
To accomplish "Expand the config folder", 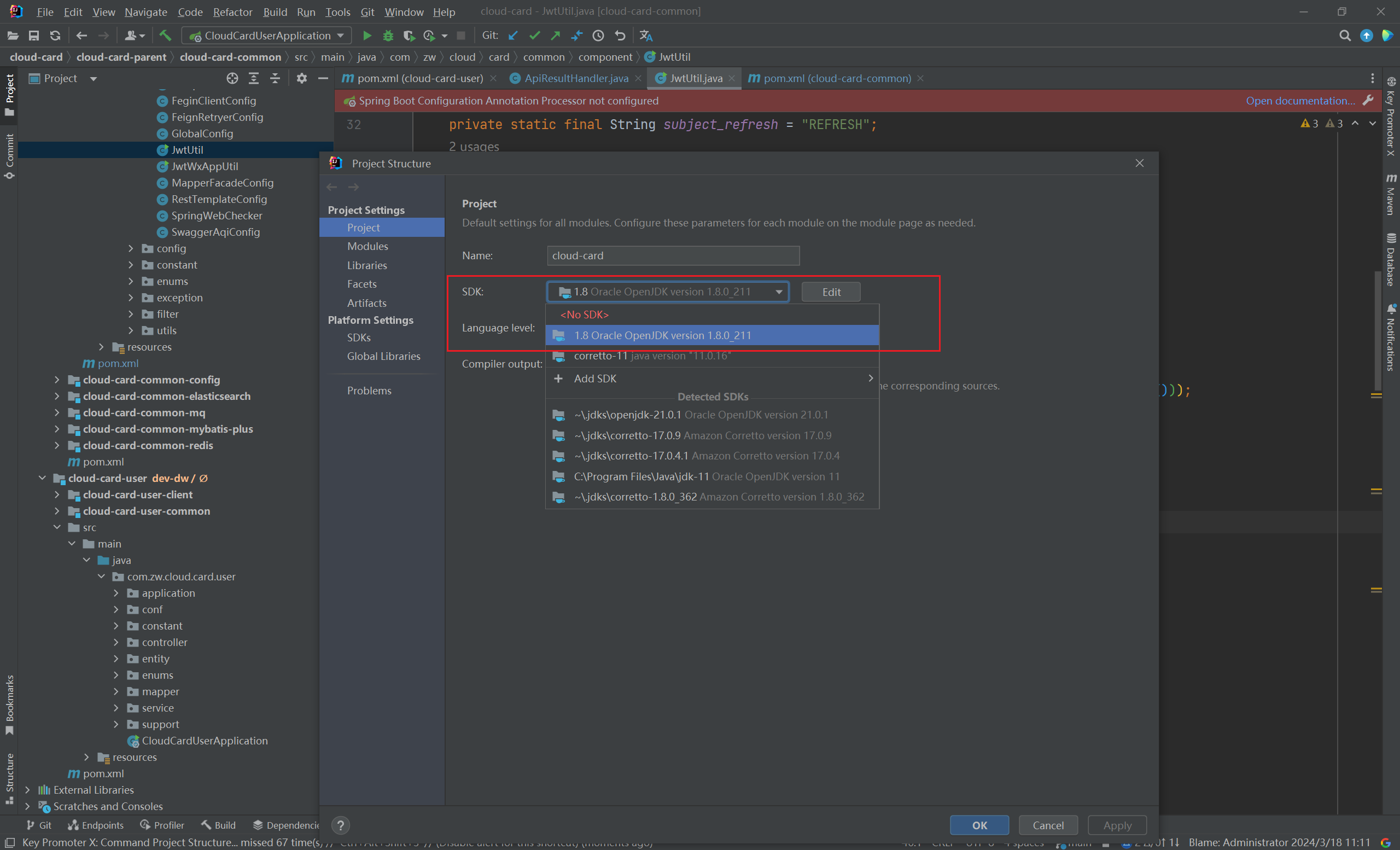I will [x=131, y=248].
